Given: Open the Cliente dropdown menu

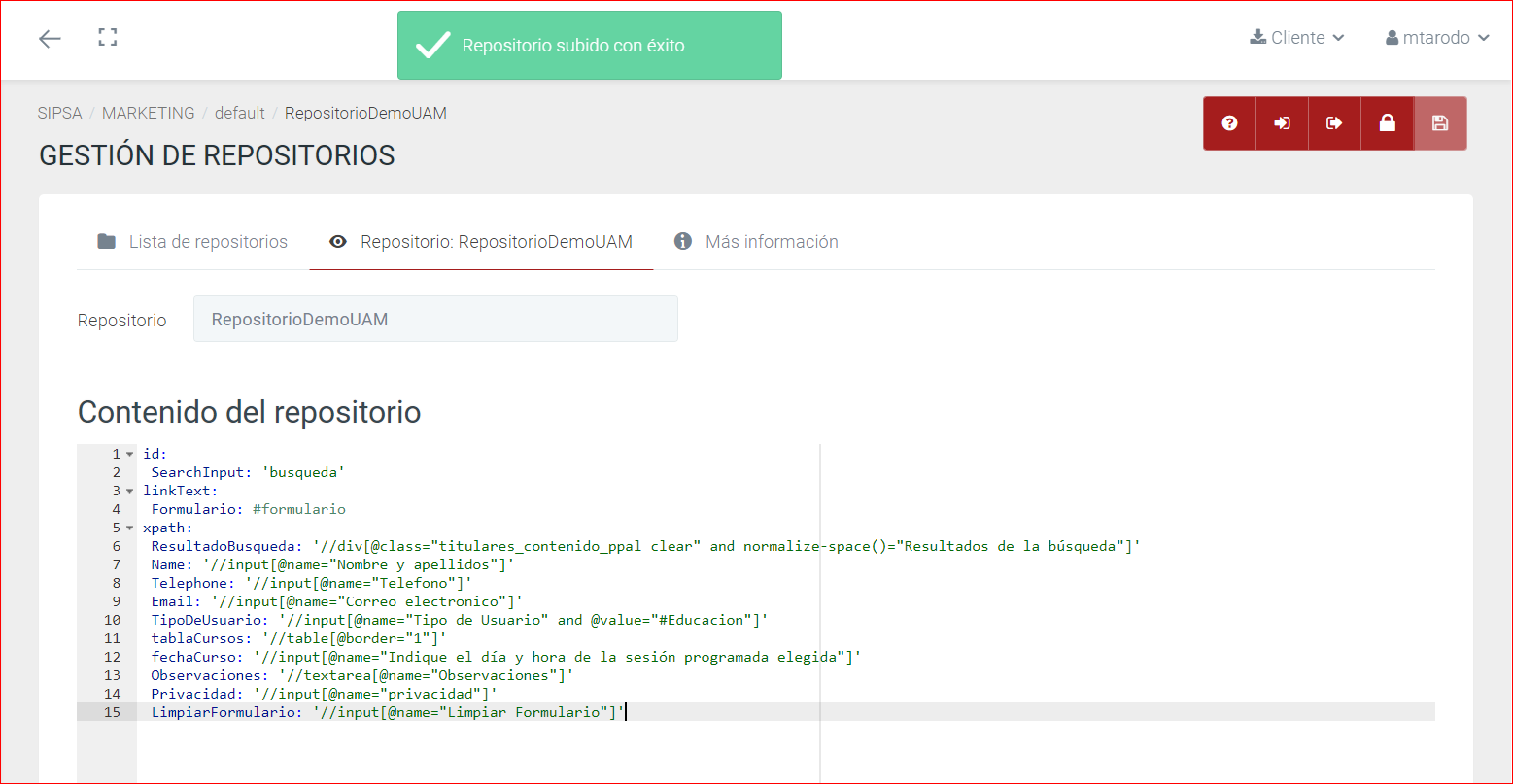Looking at the screenshot, I should tap(1296, 38).
